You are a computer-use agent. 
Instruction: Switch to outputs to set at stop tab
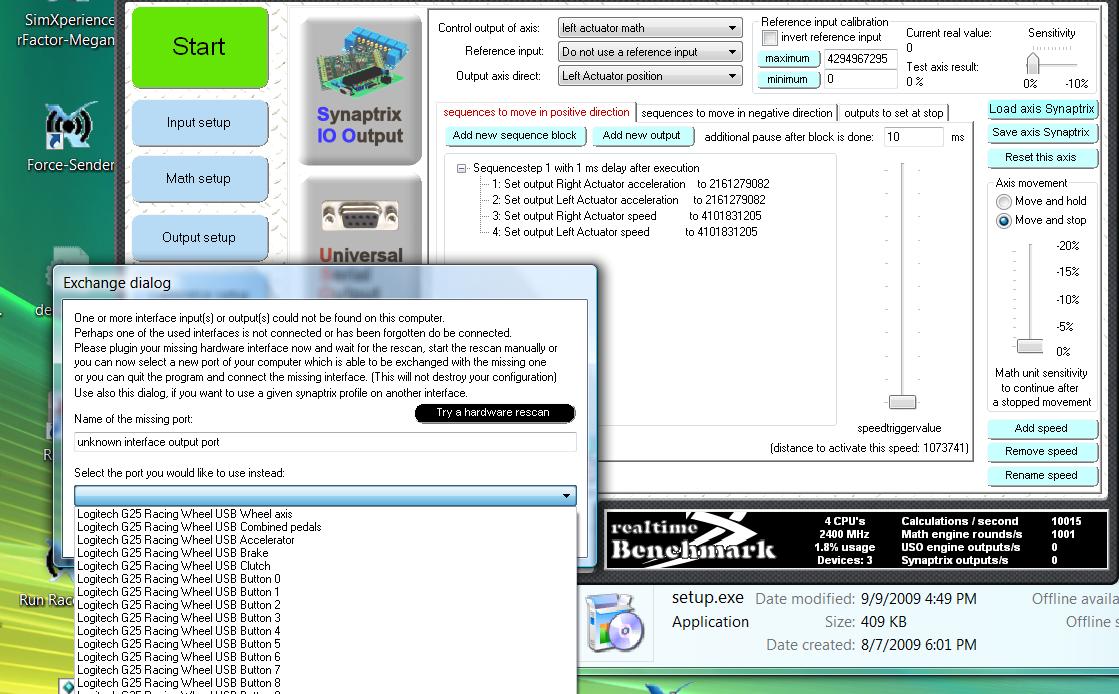point(893,113)
